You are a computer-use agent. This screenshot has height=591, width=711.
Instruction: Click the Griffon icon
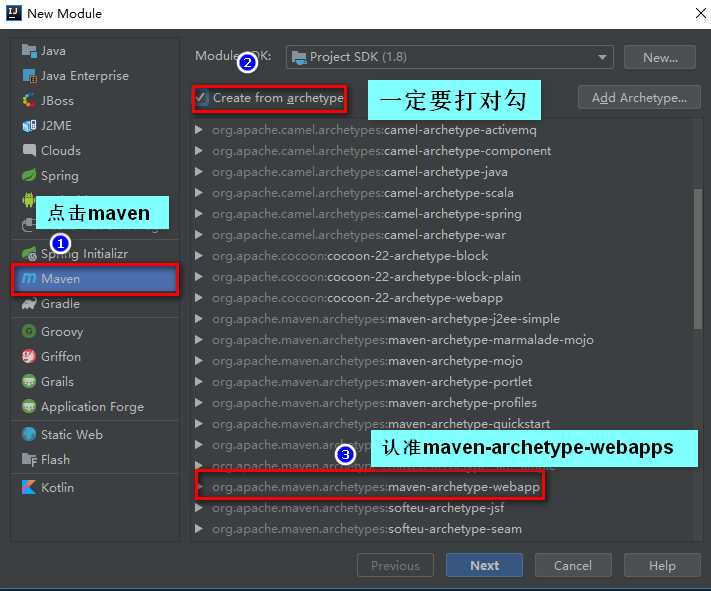click(x=29, y=357)
